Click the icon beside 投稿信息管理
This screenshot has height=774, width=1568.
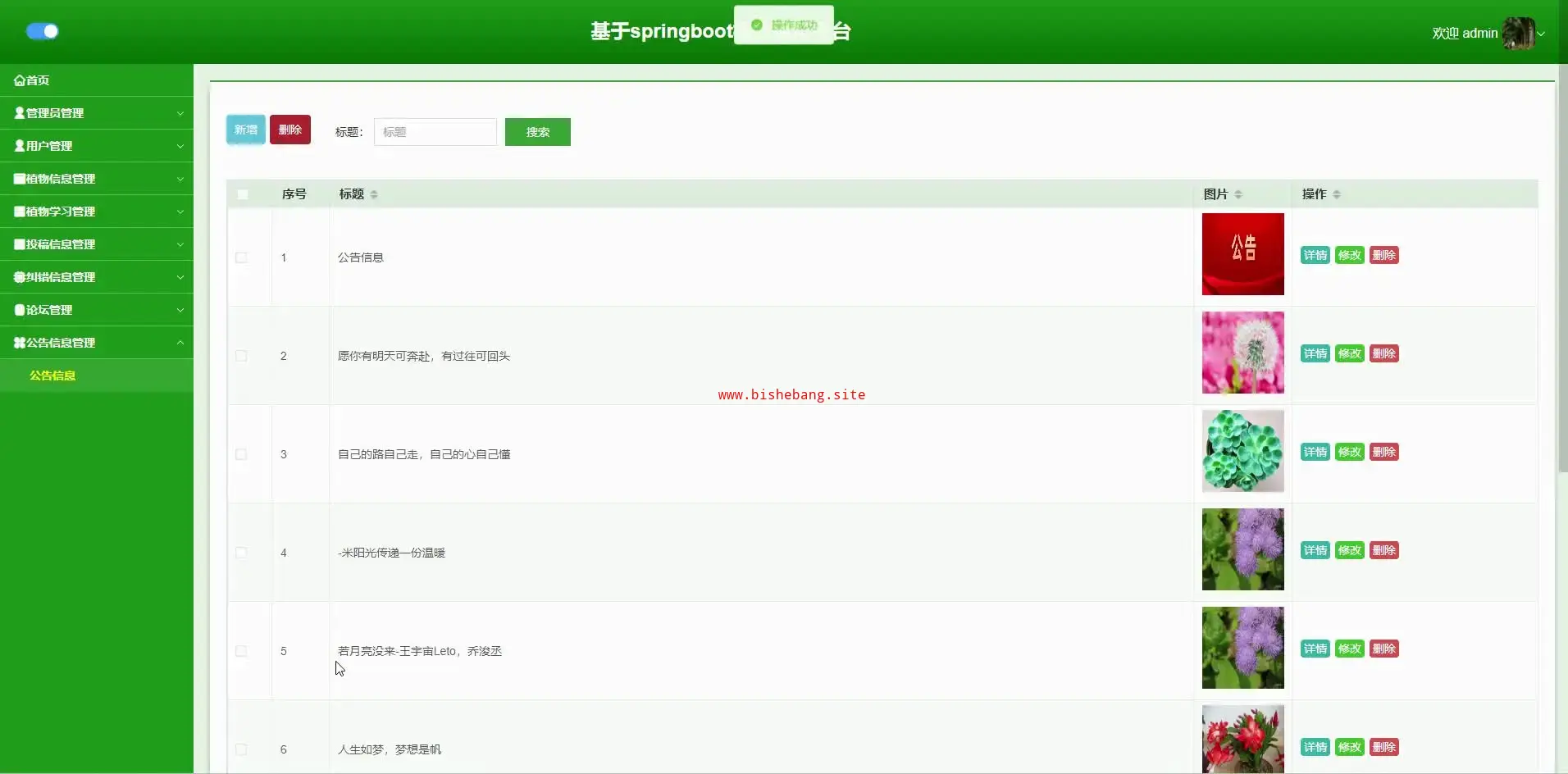click(19, 244)
